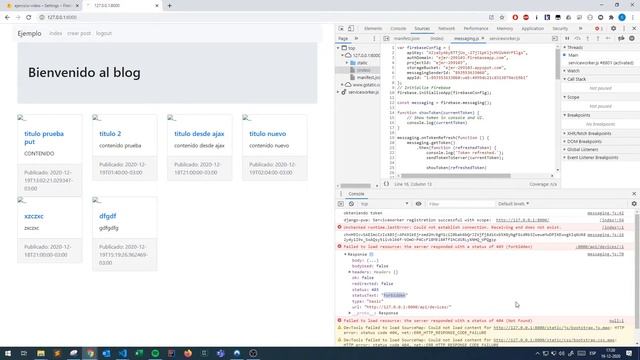Open the Chrome profile avatar
Viewport: 640px width, 360px height.
tap(622, 17)
